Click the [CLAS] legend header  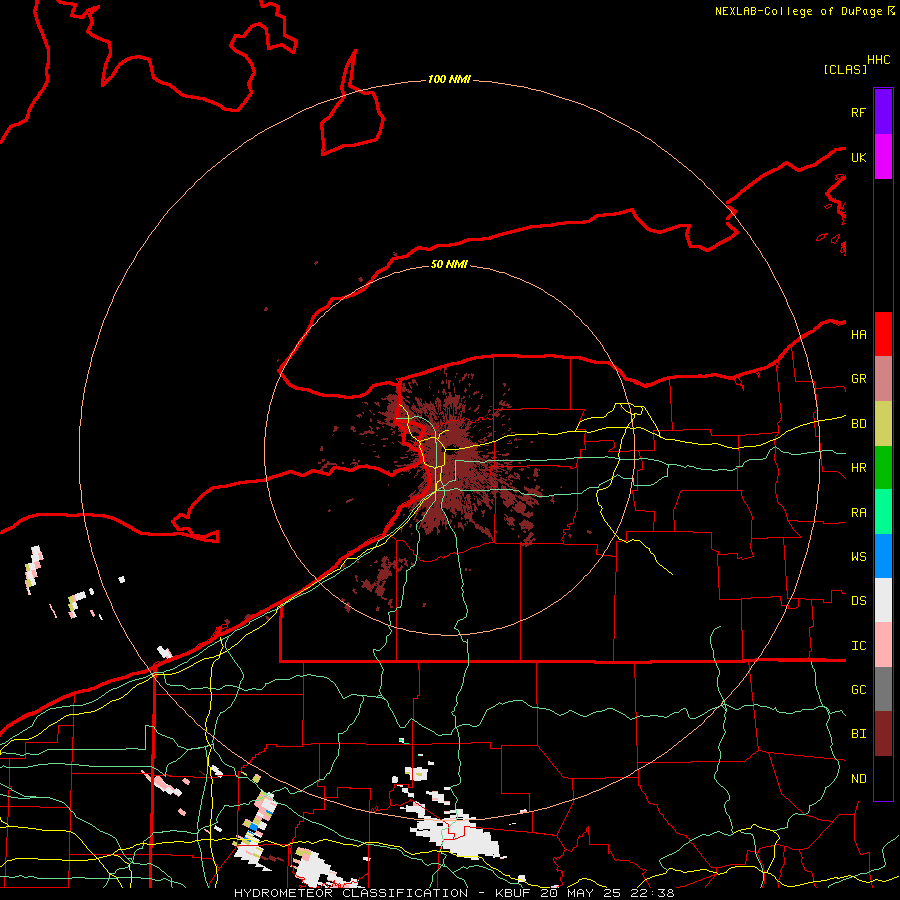click(x=845, y=69)
